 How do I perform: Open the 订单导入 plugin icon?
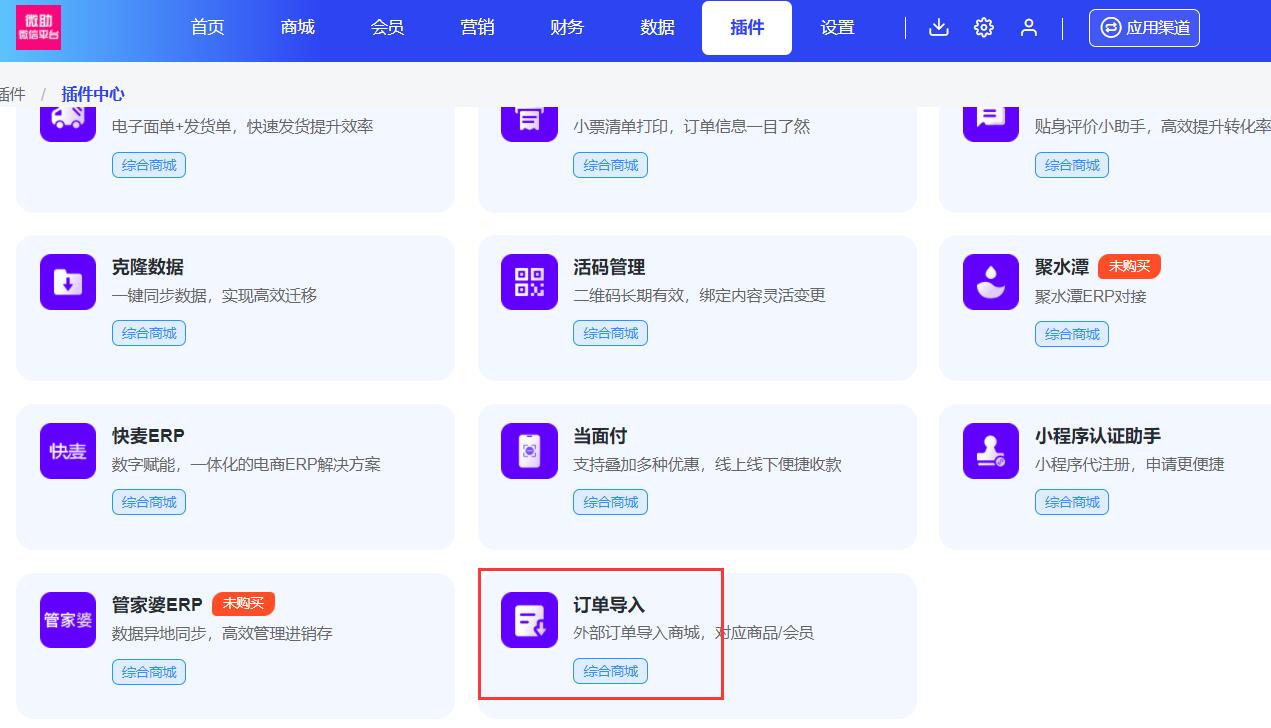point(529,620)
